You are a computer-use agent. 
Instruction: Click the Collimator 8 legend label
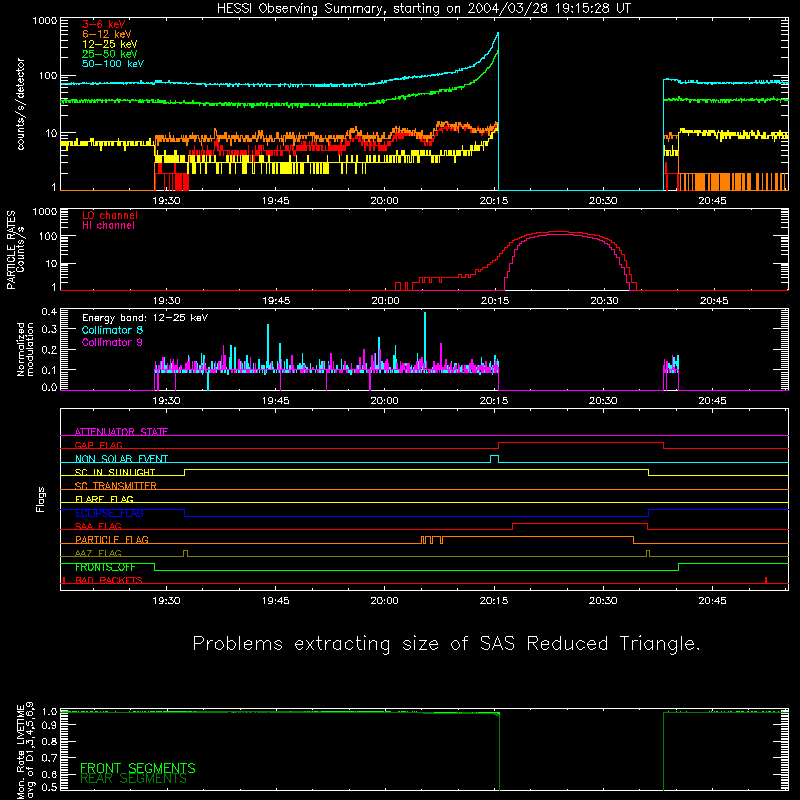pyautogui.click(x=112, y=330)
